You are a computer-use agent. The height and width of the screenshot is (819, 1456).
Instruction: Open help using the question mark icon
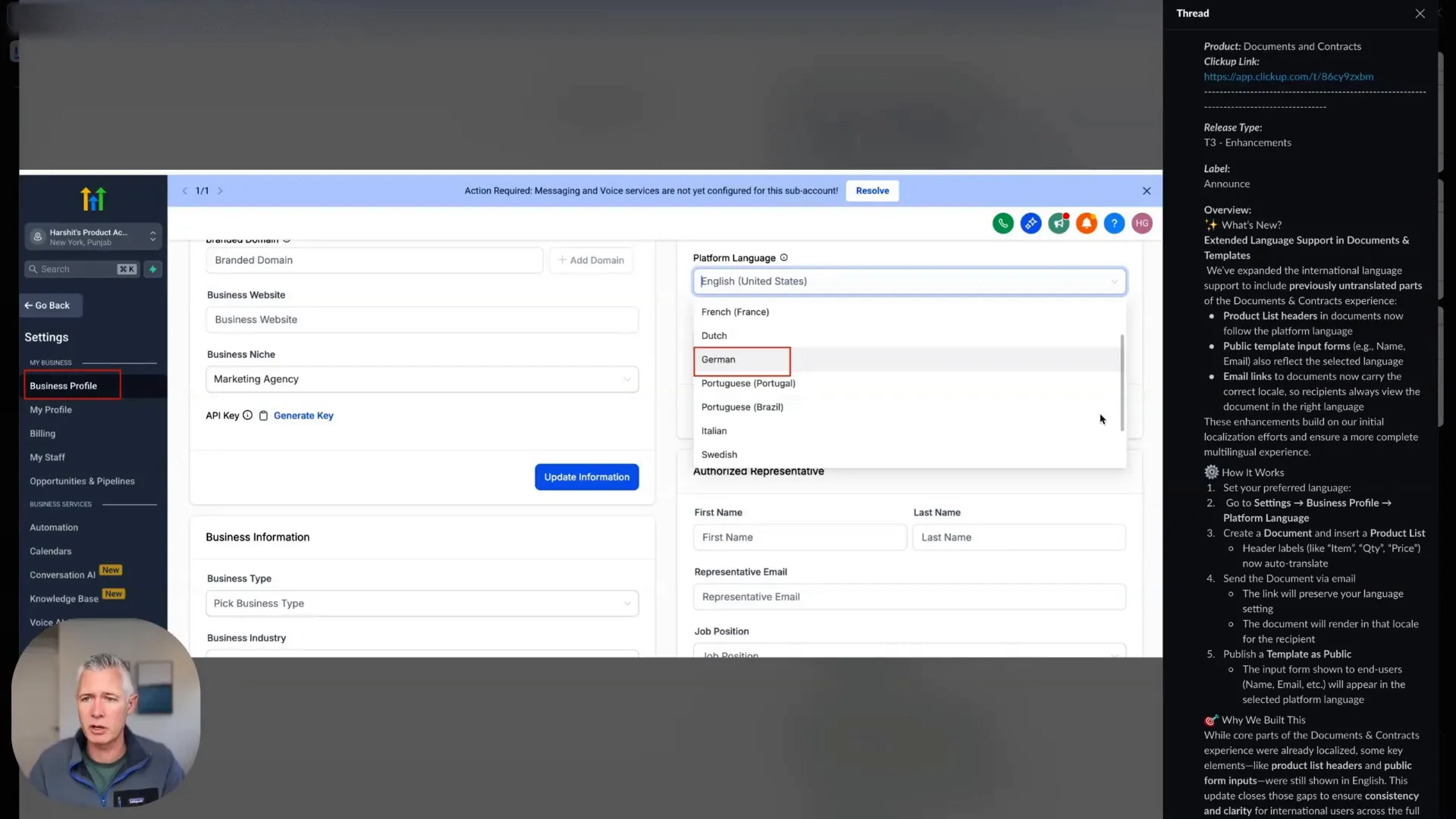click(1115, 223)
